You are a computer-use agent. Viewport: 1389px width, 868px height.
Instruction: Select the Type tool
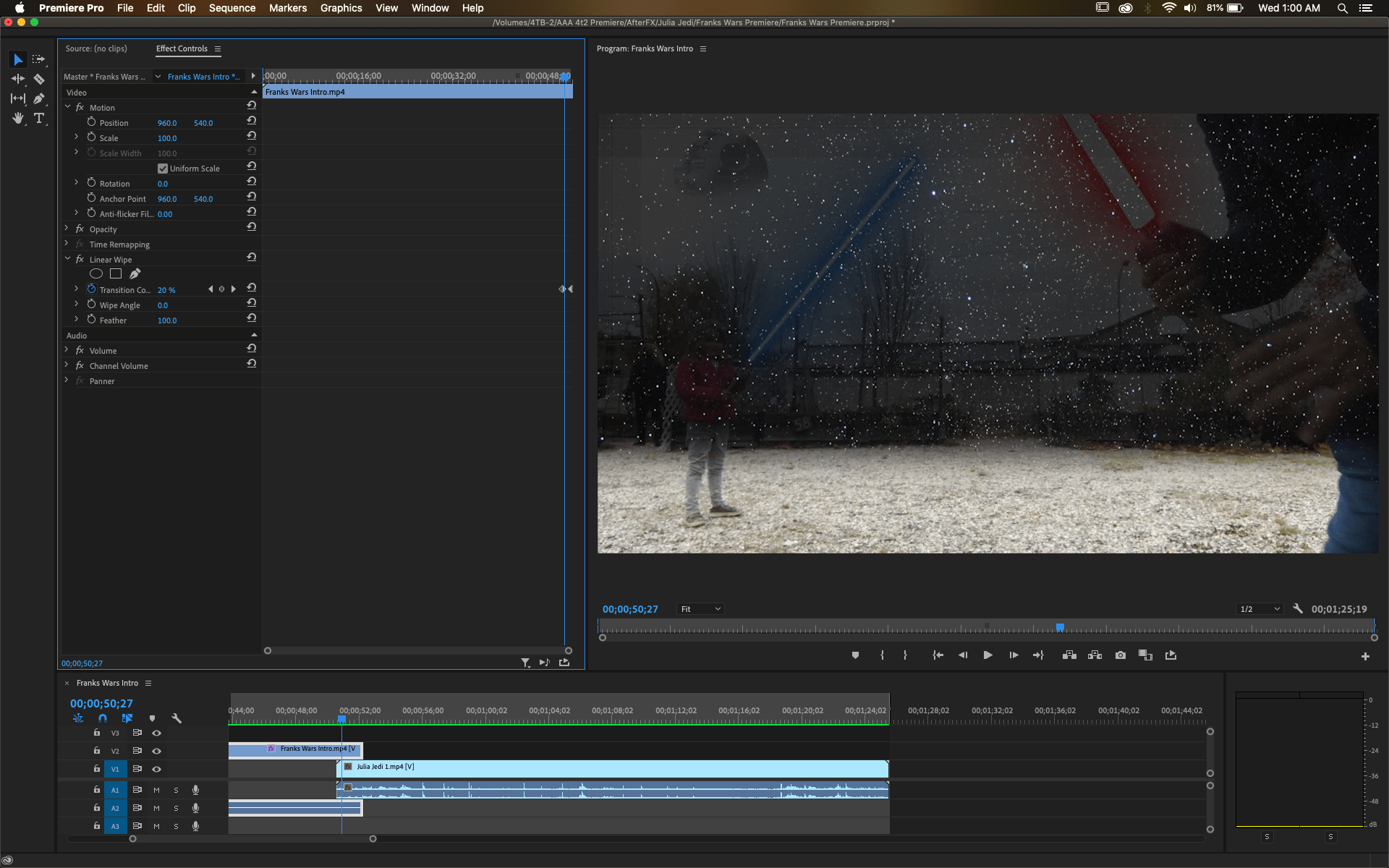(38, 119)
